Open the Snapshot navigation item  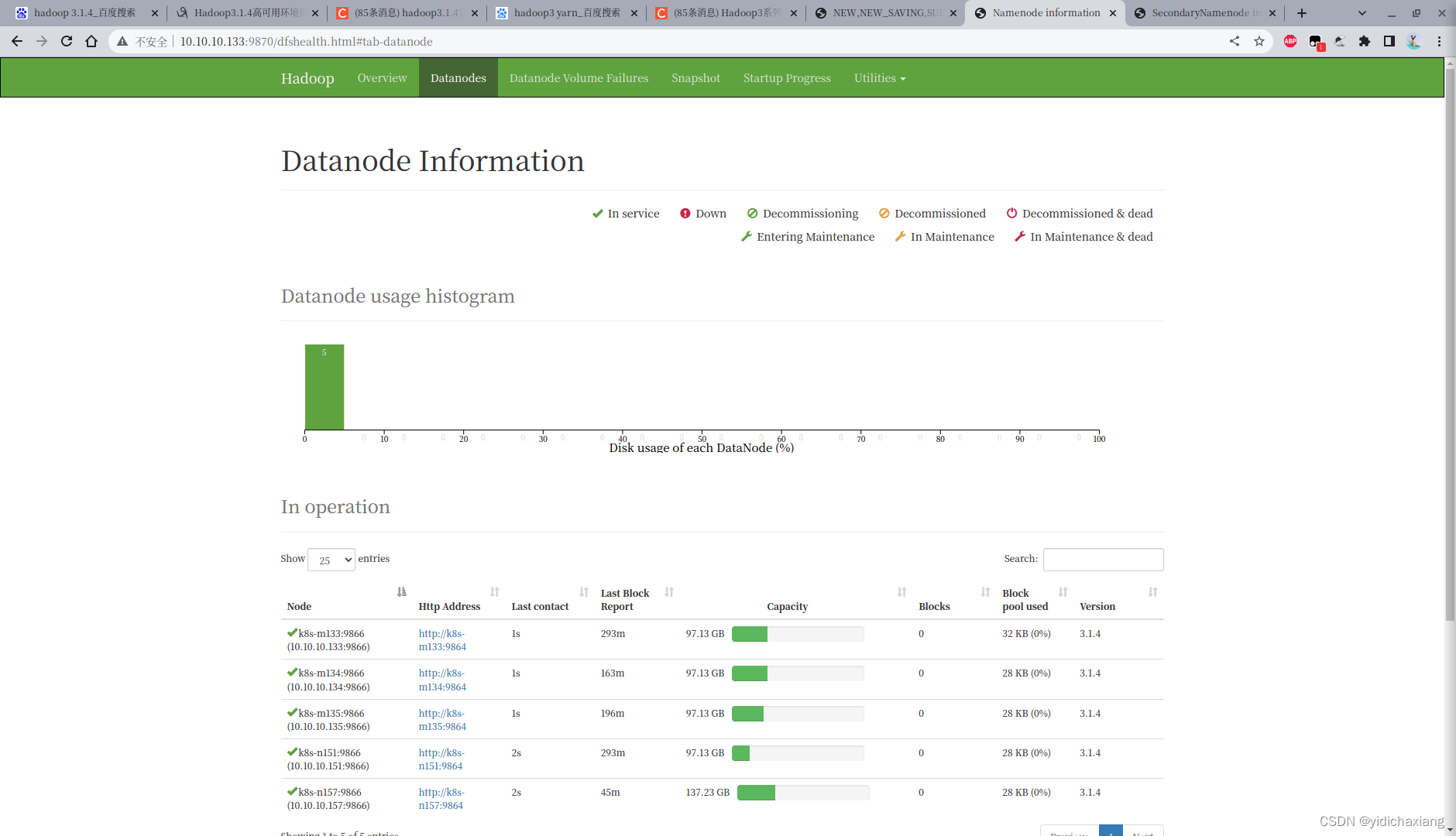coord(695,78)
